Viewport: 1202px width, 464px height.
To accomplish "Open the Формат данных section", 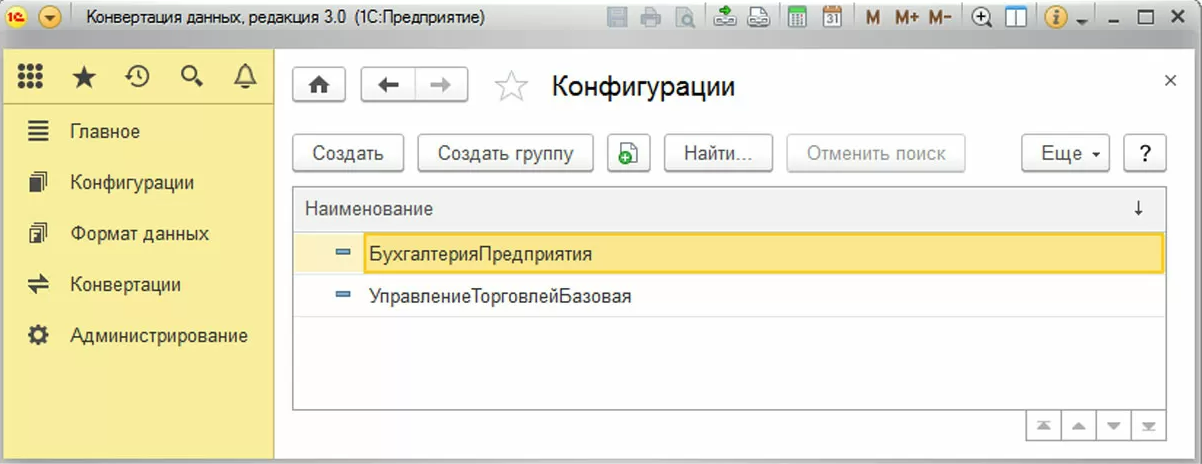I will point(139,233).
